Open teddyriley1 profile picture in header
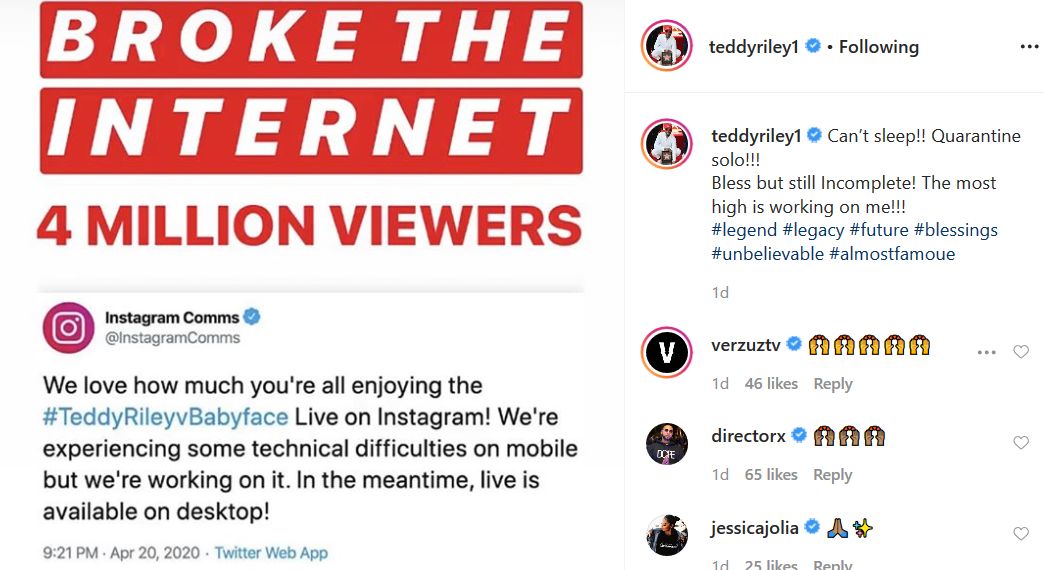The height and width of the screenshot is (570, 1044). (666, 45)
